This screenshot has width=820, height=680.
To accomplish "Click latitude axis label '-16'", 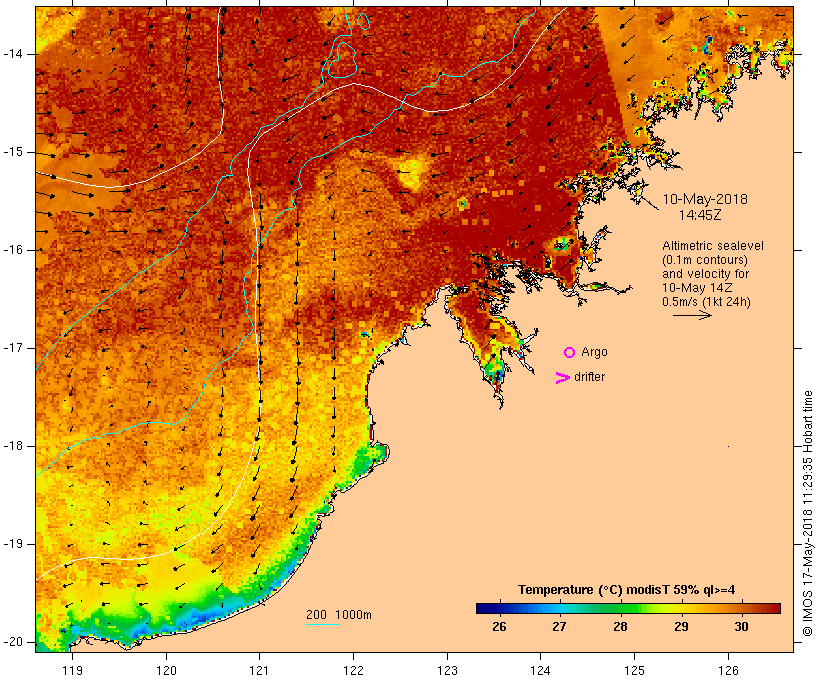I will (13, 250).
